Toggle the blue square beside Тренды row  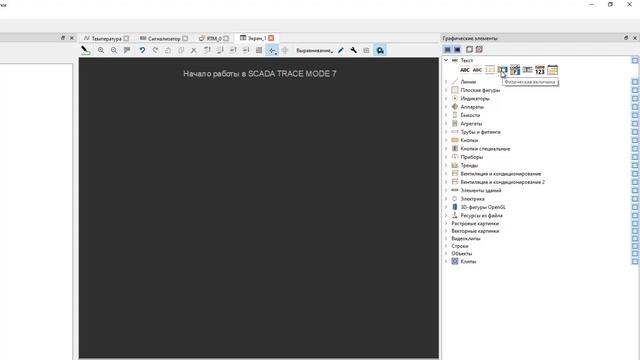pos(635,165)
